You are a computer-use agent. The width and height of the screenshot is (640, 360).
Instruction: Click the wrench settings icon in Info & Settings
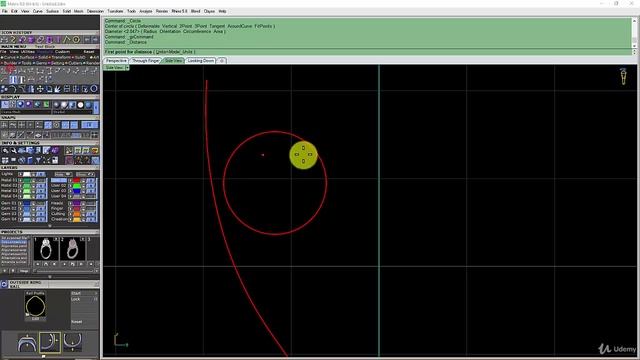tap(13, 150)
